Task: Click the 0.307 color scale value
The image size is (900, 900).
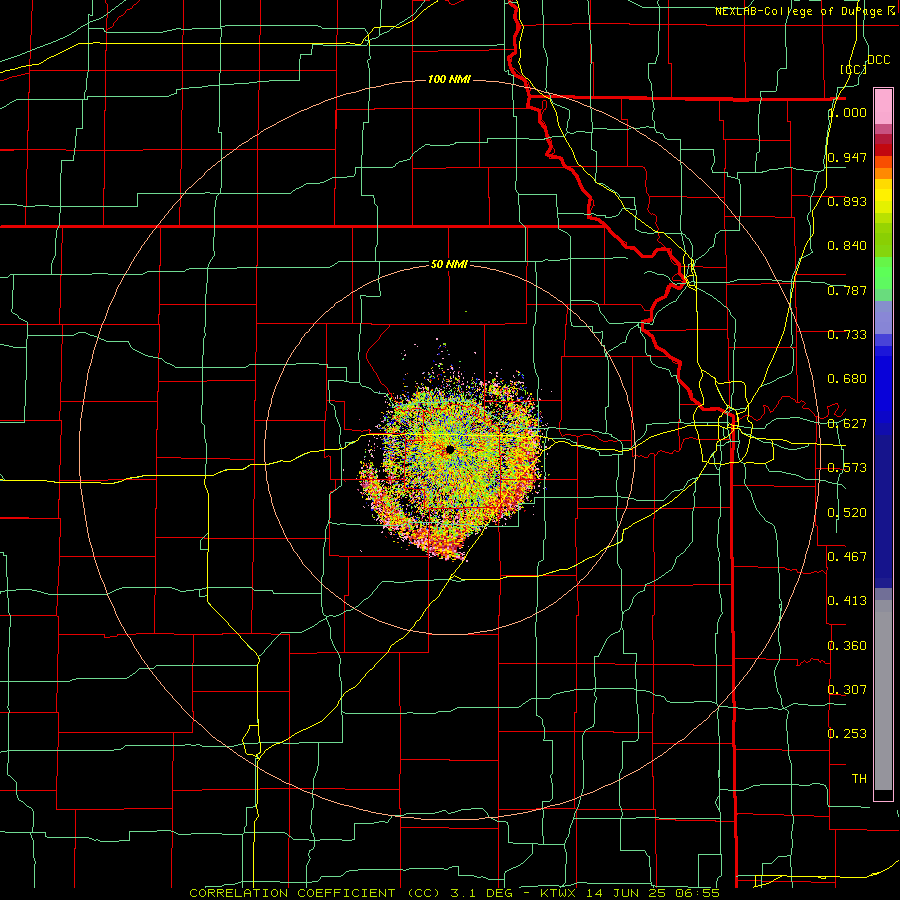Action: tap(848, 690)
